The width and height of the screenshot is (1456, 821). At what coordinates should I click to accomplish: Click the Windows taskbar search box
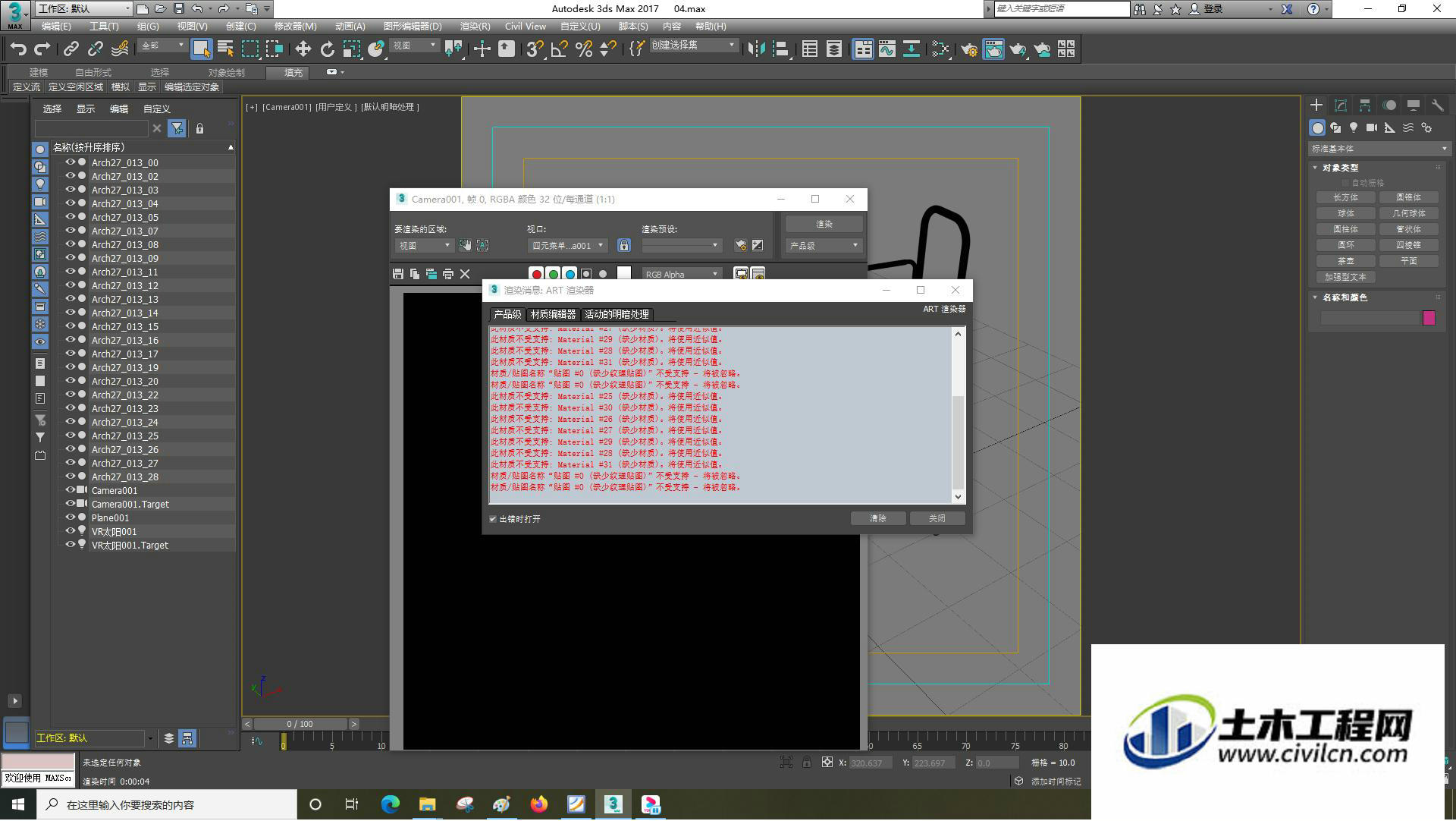(168, 804)
